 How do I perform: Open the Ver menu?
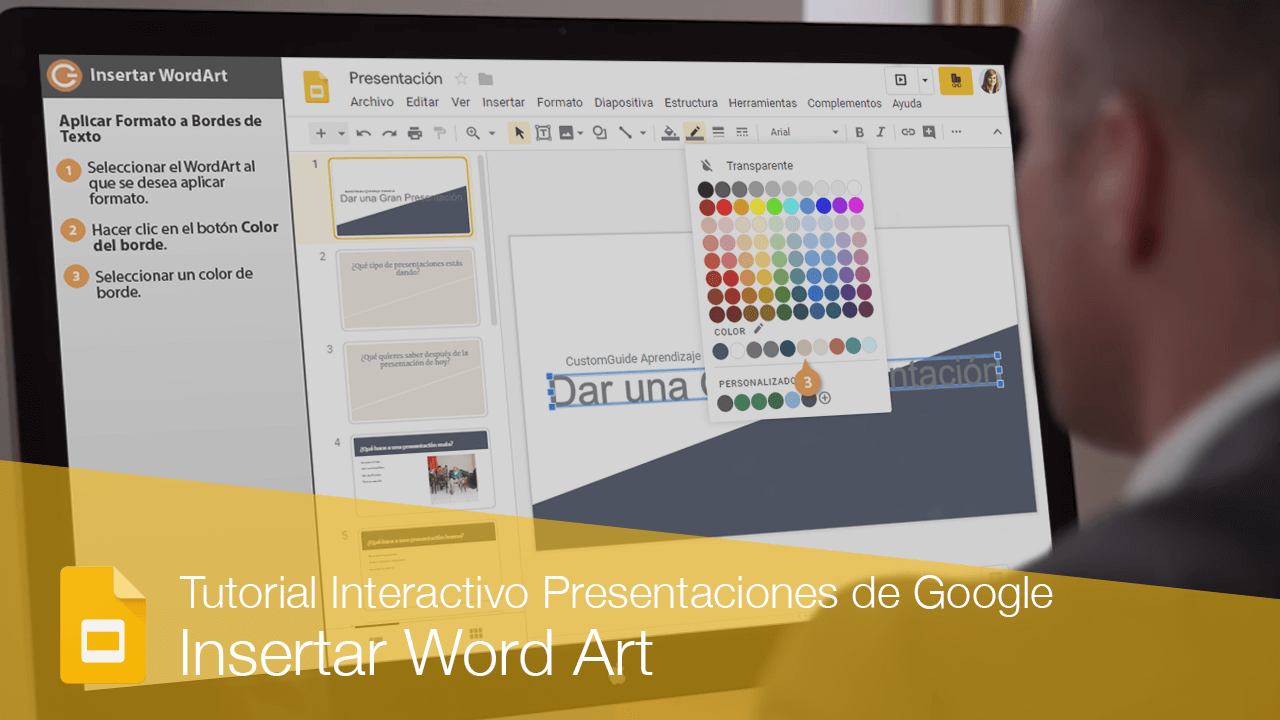pyautogui.click(x=460, y=102)
